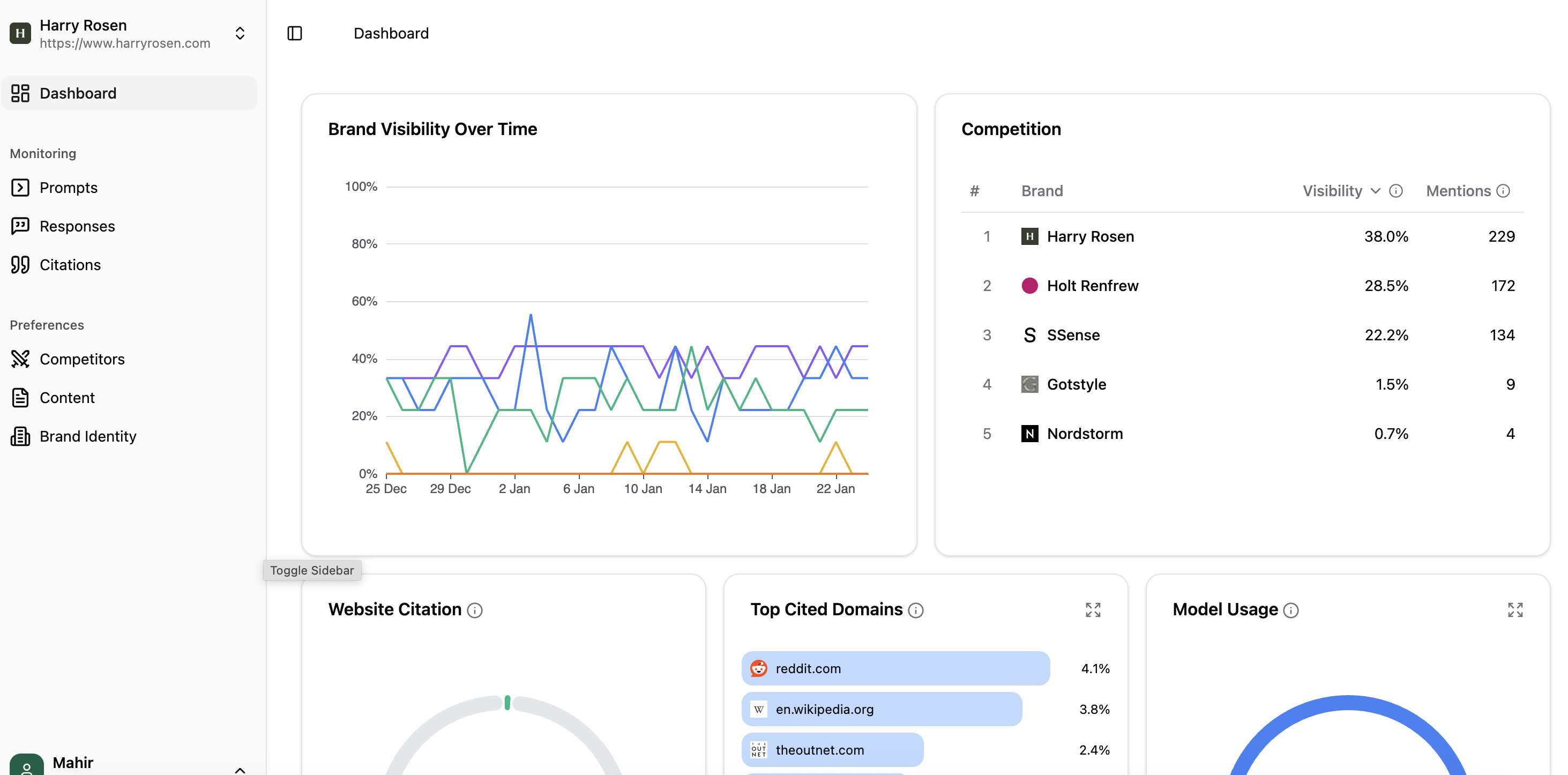Open the Harry Rosen workspace switcher
This screenshot has height=775, width=1568.
point(240,33)
